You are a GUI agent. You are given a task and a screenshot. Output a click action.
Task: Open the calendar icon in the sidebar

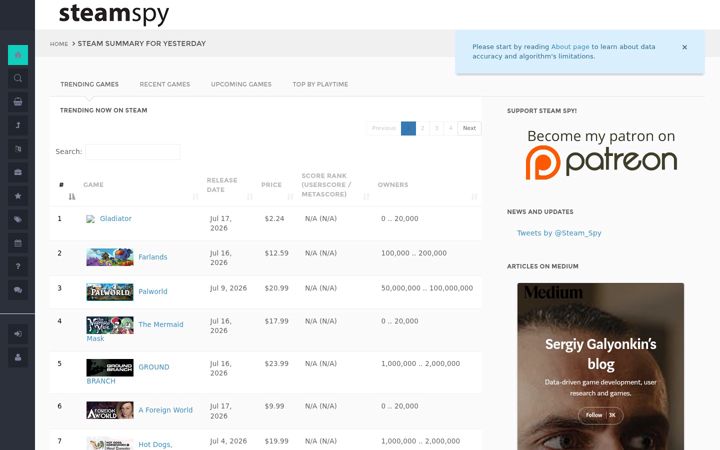pos(18,243)
